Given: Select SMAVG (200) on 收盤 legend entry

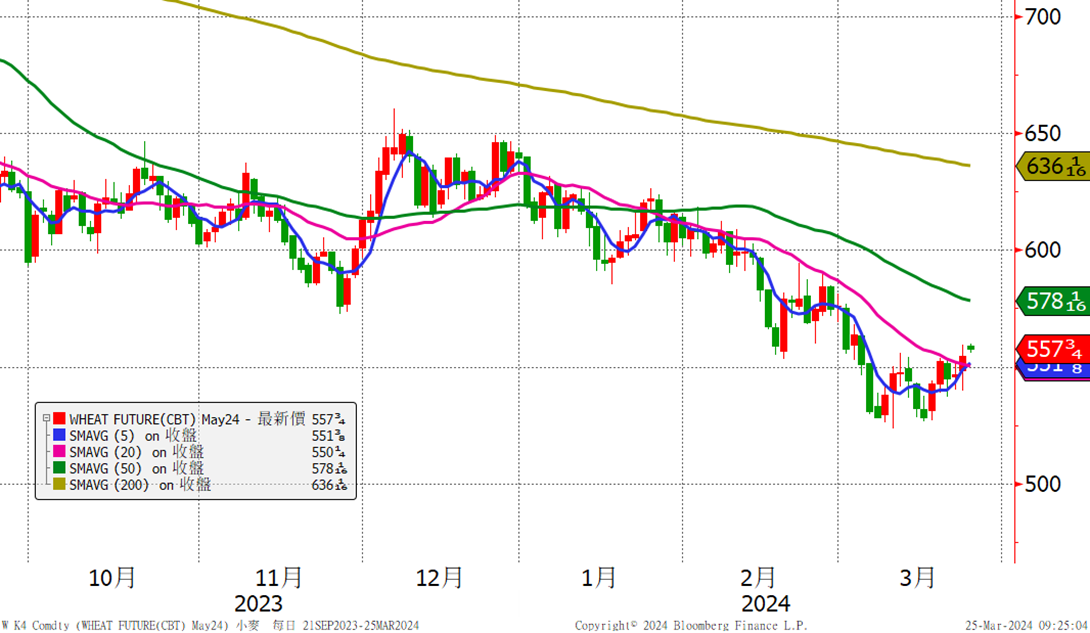Looking at the screenshot, I should pyautogui.click(x=140, y=484).
